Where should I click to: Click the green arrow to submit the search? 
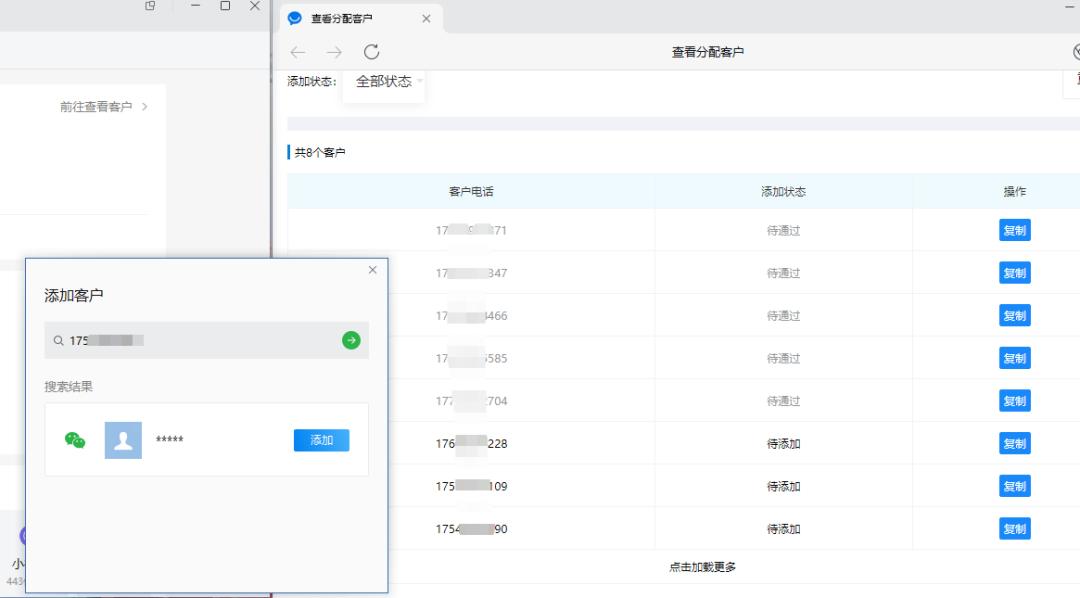[351, 340]
